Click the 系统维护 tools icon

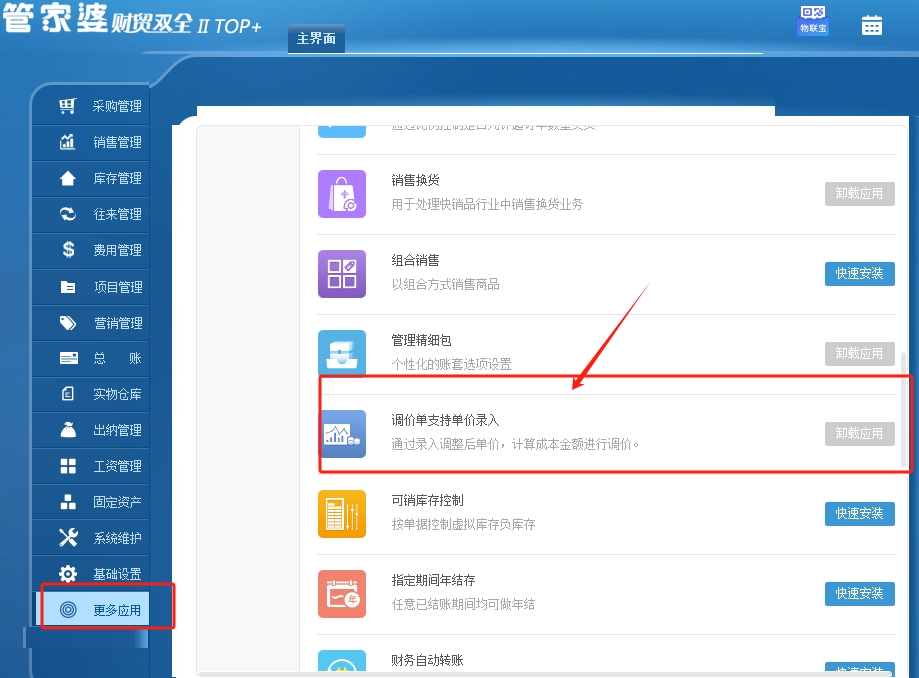pos(68,537)
